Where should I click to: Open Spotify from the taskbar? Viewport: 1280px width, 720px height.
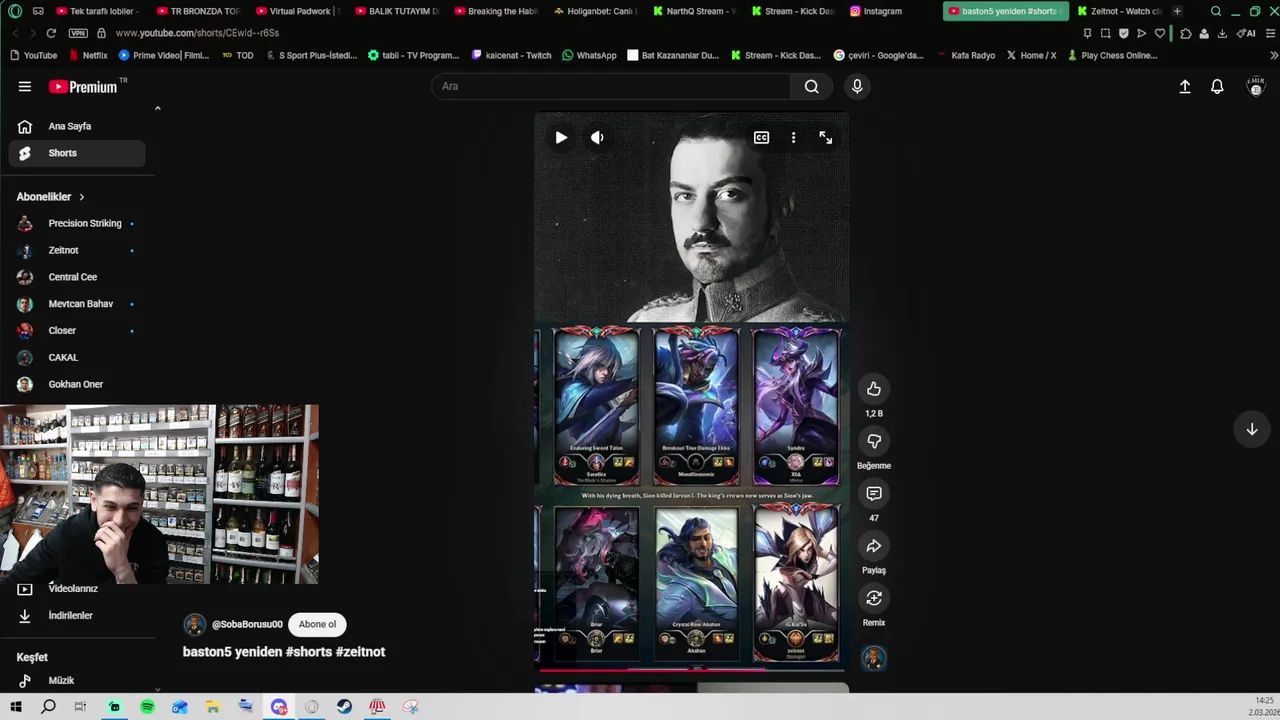coord(147,707)
